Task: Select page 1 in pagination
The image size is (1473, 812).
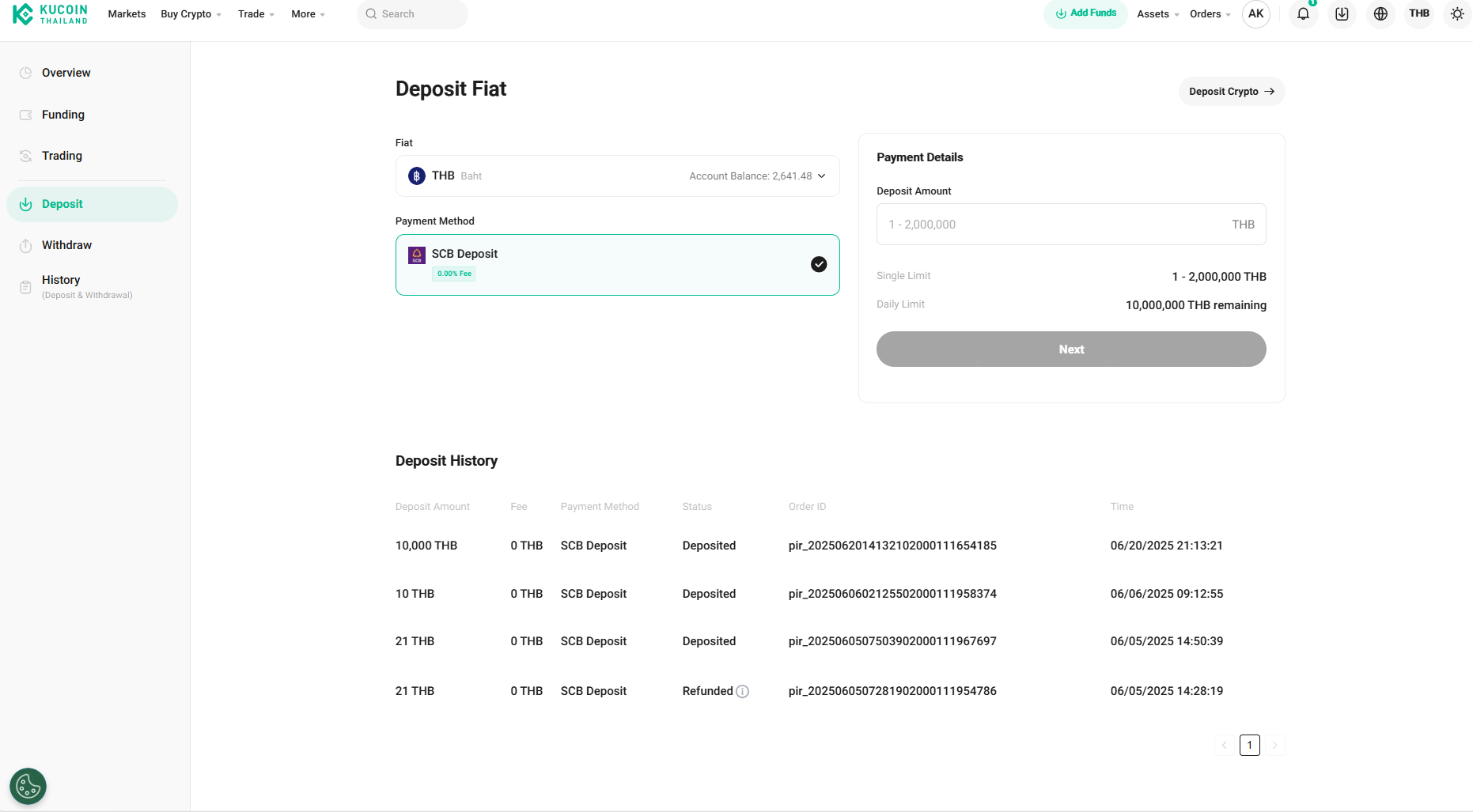Action: [1249, 745]
